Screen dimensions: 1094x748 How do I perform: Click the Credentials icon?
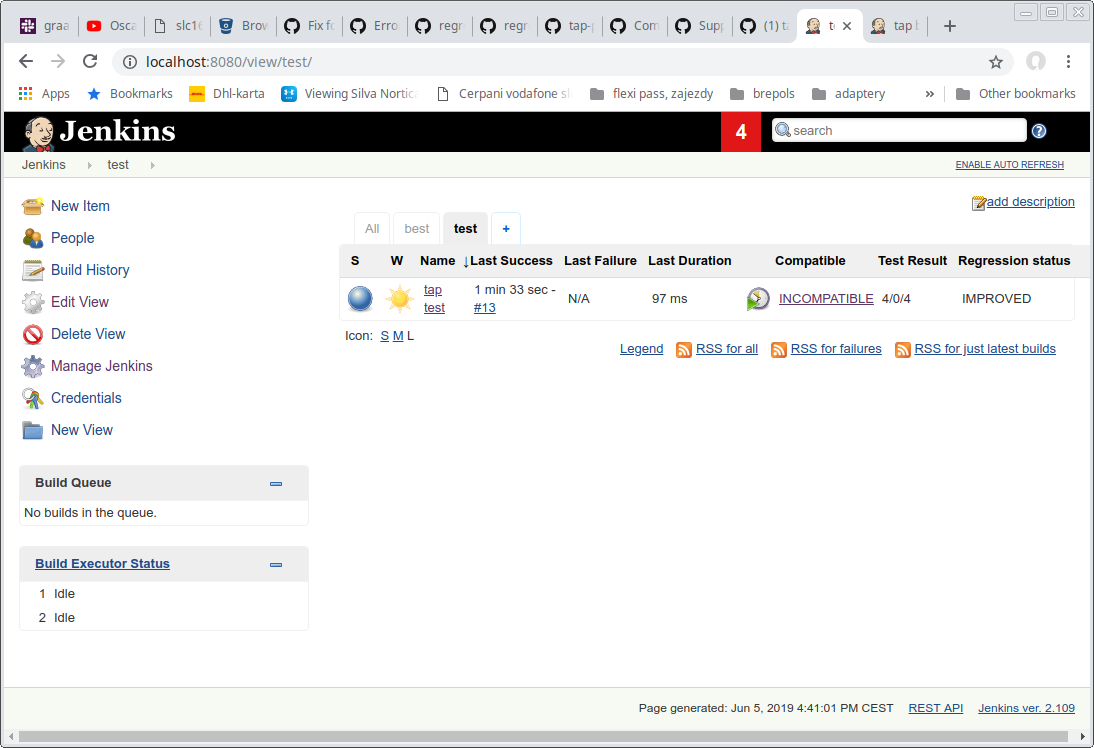(x=31, y=398)
